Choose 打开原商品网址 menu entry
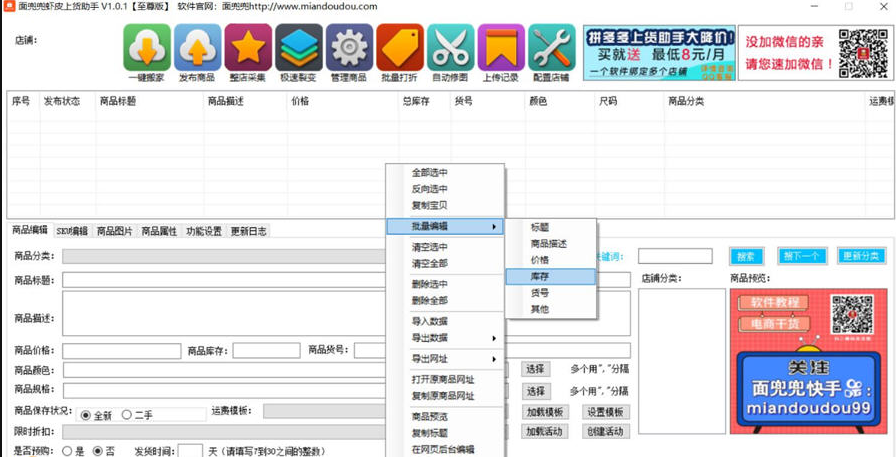Screen dimensions: 896x457 click(445, 379)
